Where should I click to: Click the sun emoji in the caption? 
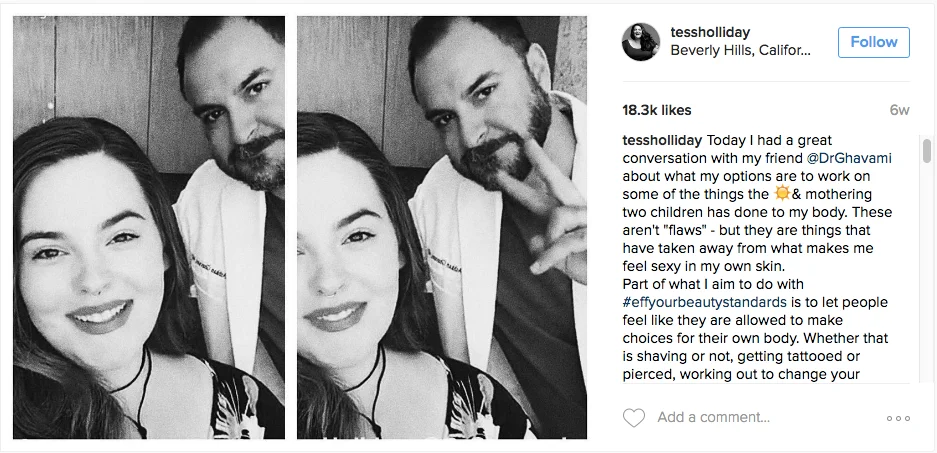780,195
